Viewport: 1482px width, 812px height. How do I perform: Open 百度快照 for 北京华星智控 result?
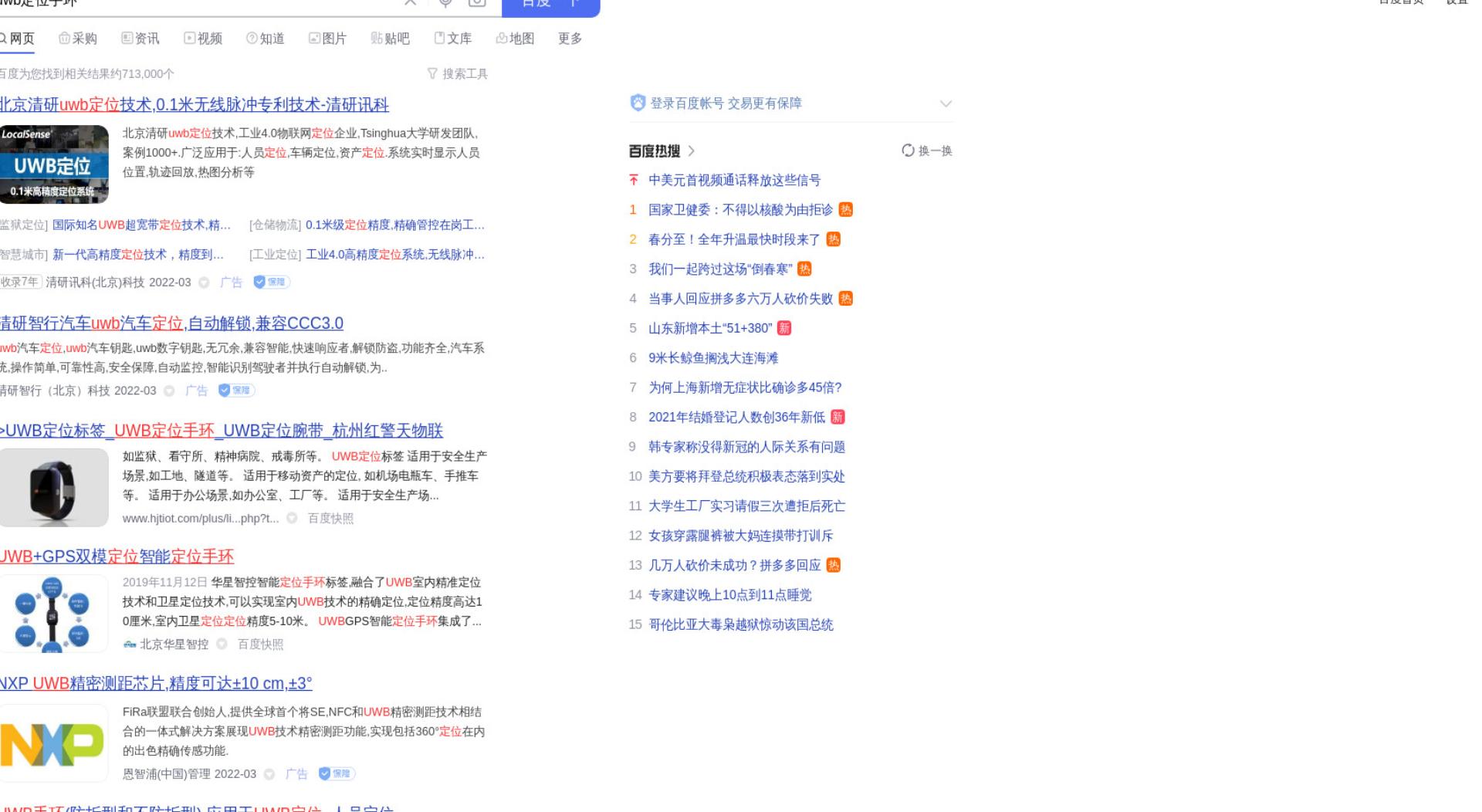pos(260,645)
